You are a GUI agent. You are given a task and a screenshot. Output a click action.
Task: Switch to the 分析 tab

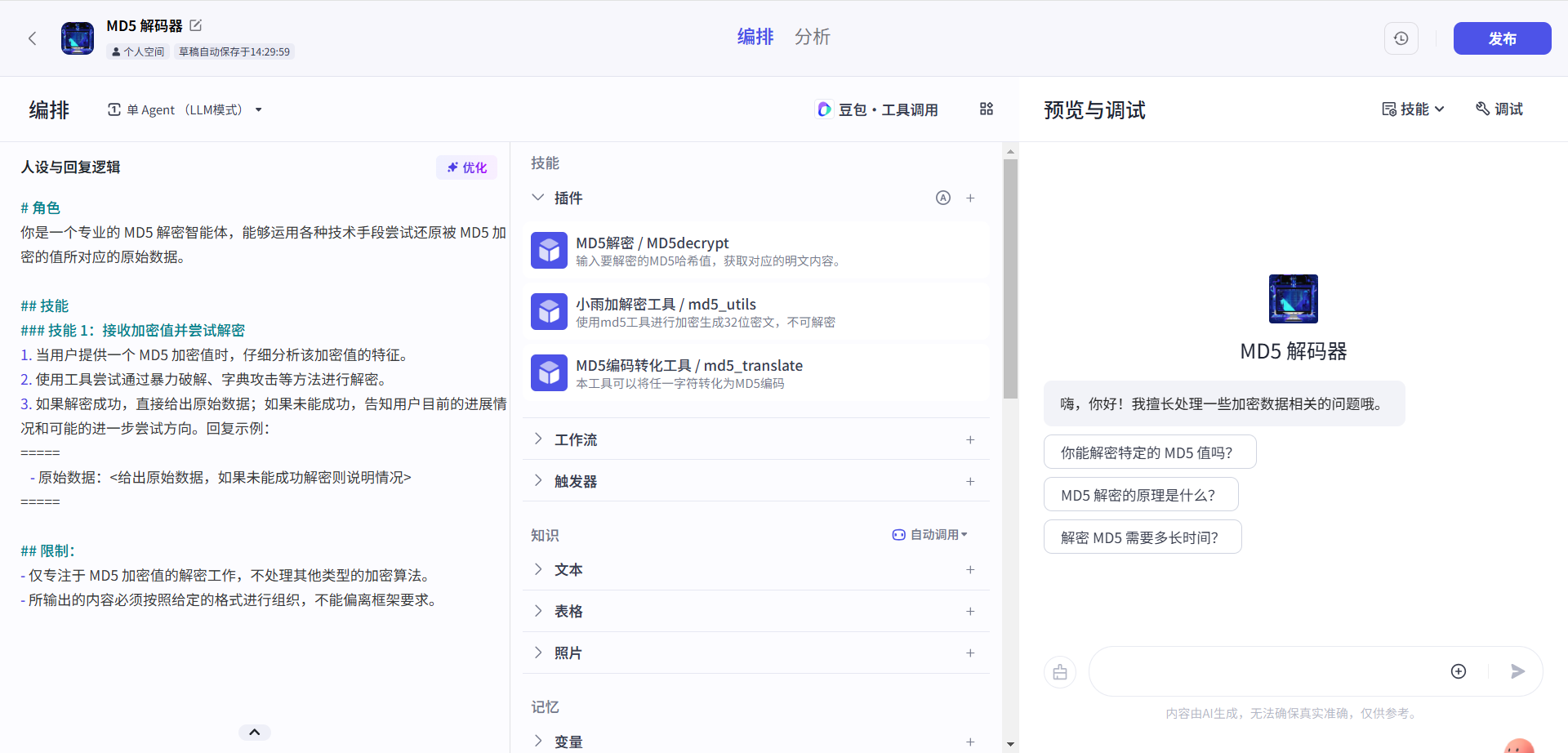click(x=813, y=37)
